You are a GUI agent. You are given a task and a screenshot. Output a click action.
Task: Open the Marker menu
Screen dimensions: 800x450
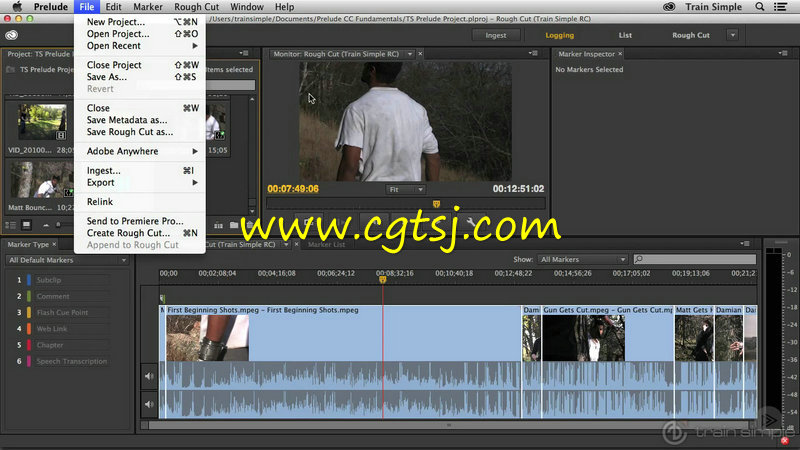pos(148,7)
